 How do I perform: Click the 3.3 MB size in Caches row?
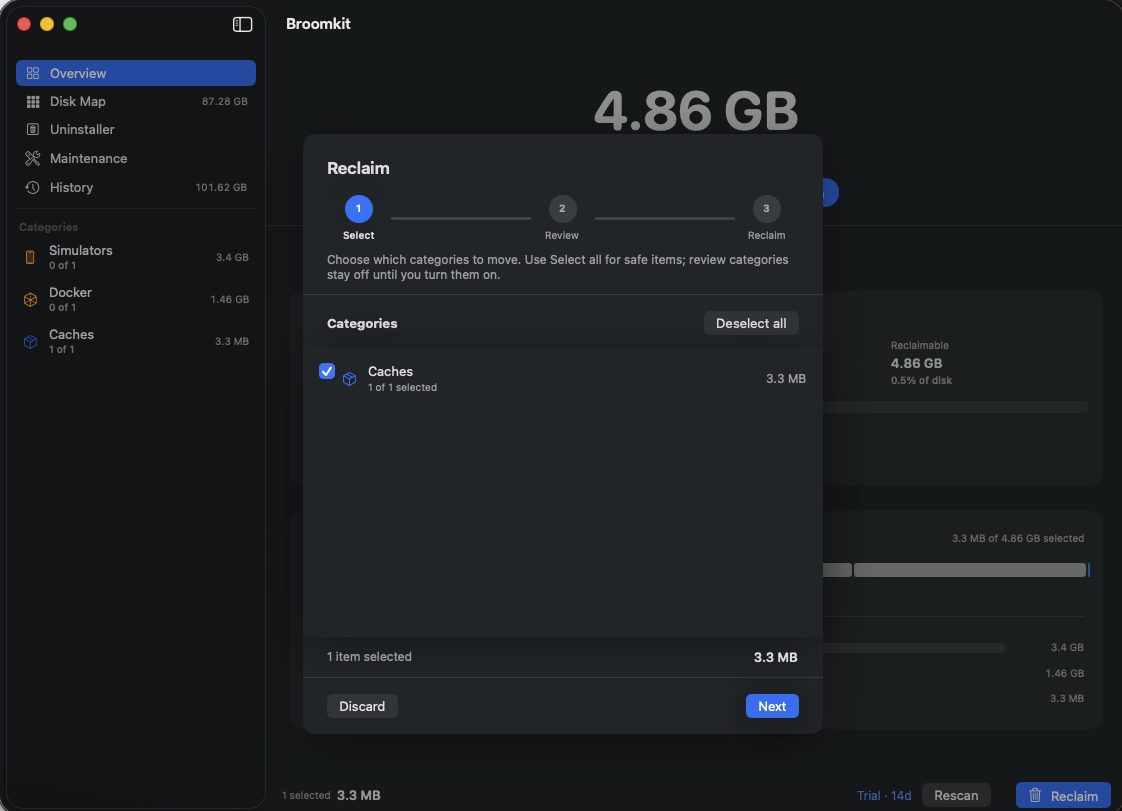pos(786,379)
